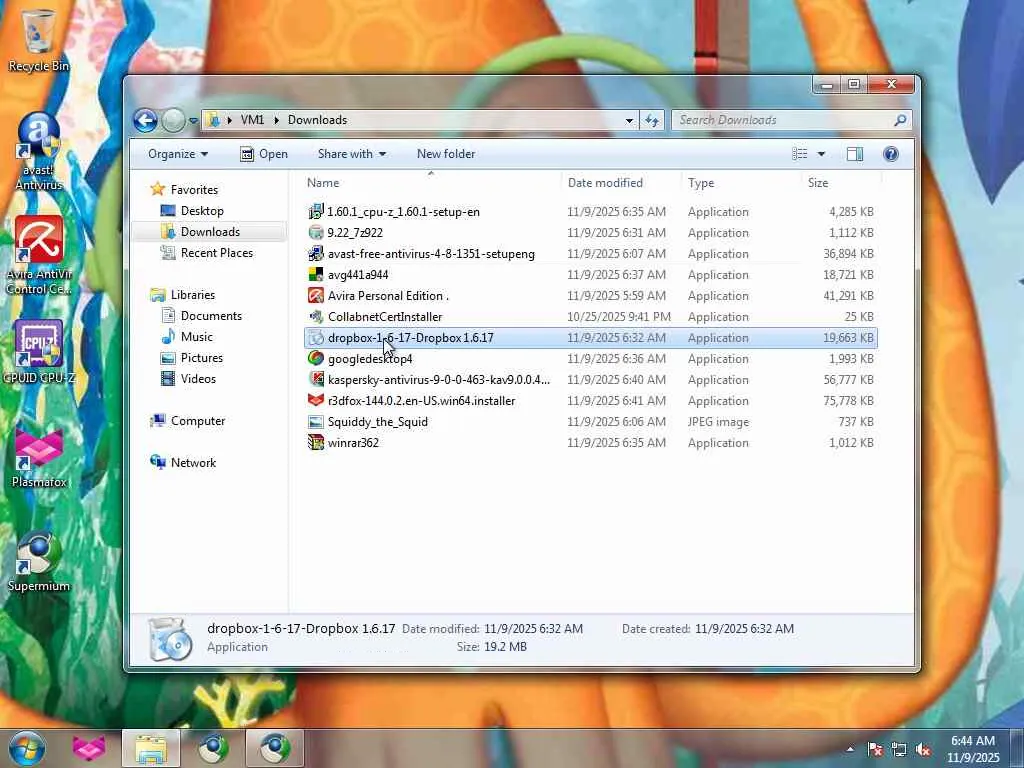Select the Avira Personal Edition file icon

[316, 295]
